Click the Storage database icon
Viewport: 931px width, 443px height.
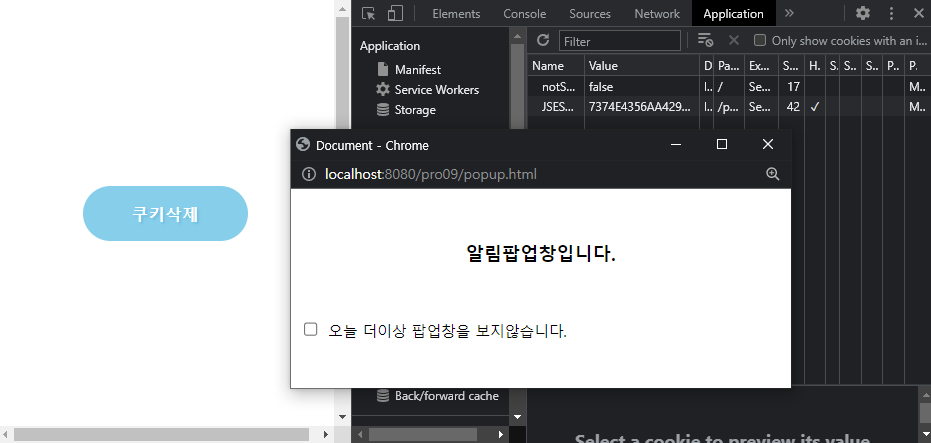point(383,110)
